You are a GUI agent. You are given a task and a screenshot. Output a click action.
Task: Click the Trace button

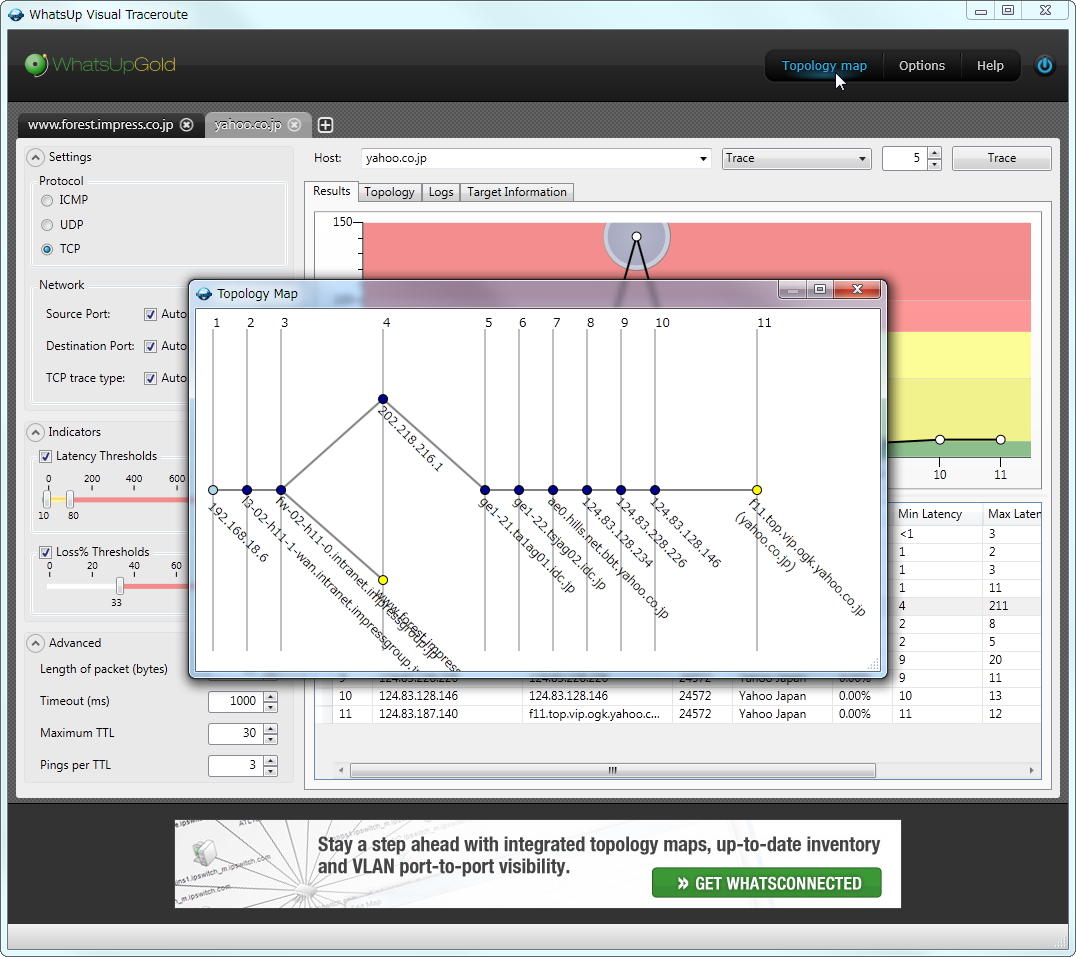1001,158
